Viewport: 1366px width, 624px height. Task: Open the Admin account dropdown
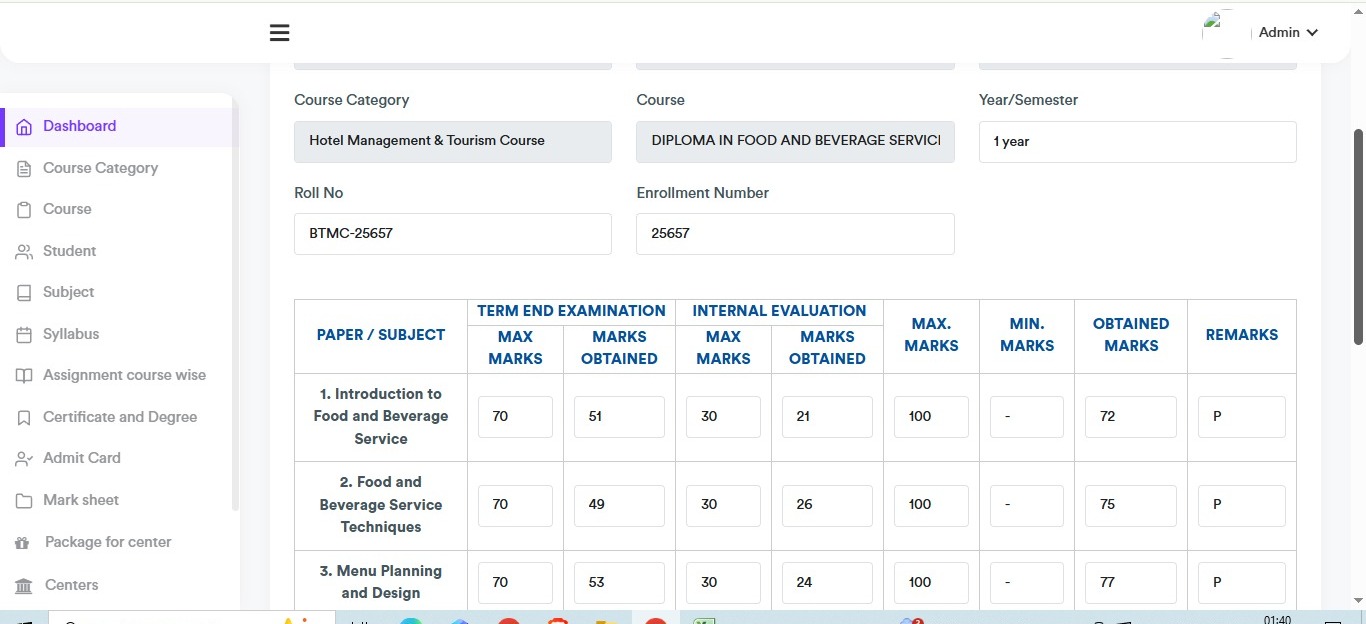pyautogui.click(x=1288, y=33)
